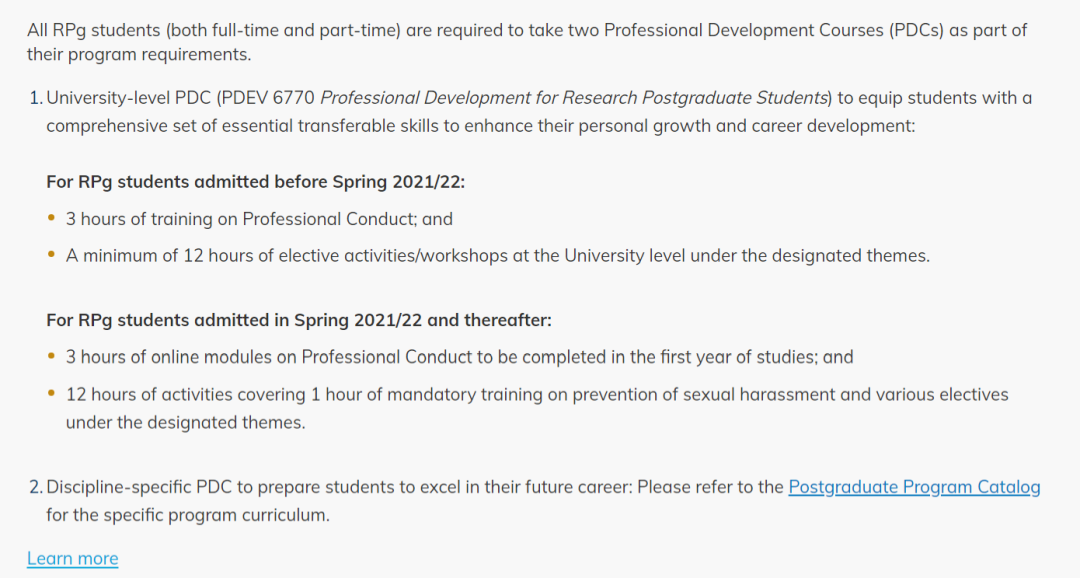Click bullet dot before "3 hours of training"
Screen dimensions: 1080x578
point(52,218)
